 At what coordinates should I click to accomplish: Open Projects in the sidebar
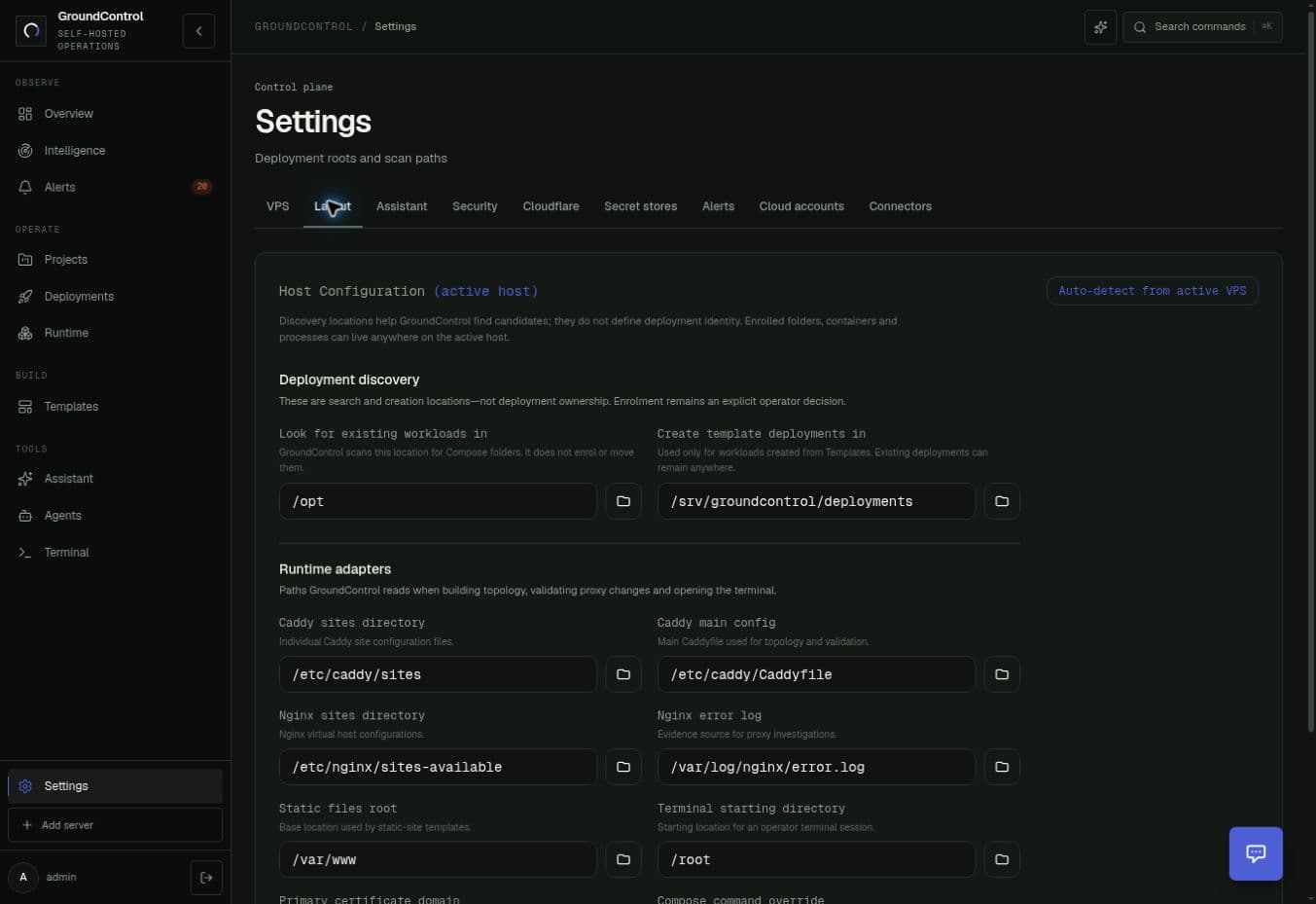115,260
